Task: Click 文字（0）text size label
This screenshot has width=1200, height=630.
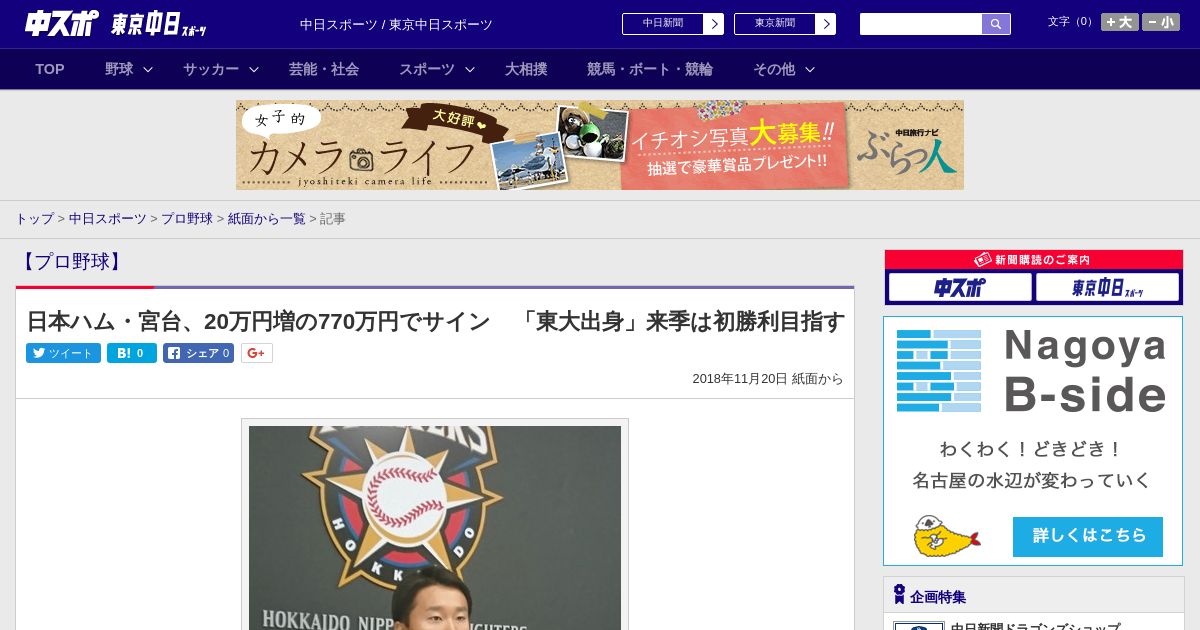Action: (1072, 22)
